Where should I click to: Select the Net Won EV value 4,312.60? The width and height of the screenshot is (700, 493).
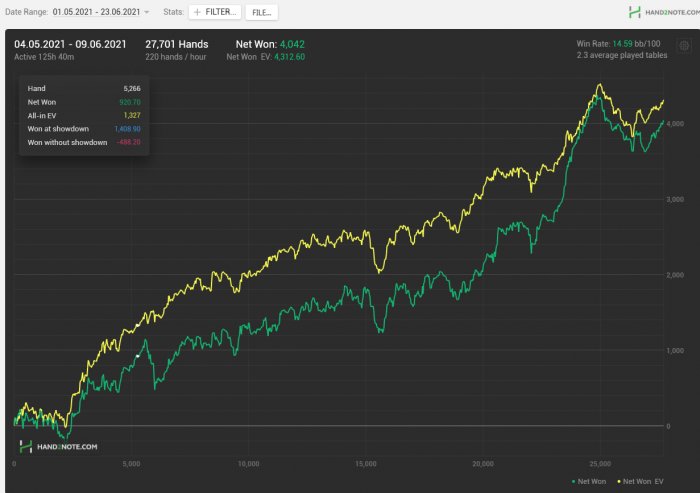[285, 57]
